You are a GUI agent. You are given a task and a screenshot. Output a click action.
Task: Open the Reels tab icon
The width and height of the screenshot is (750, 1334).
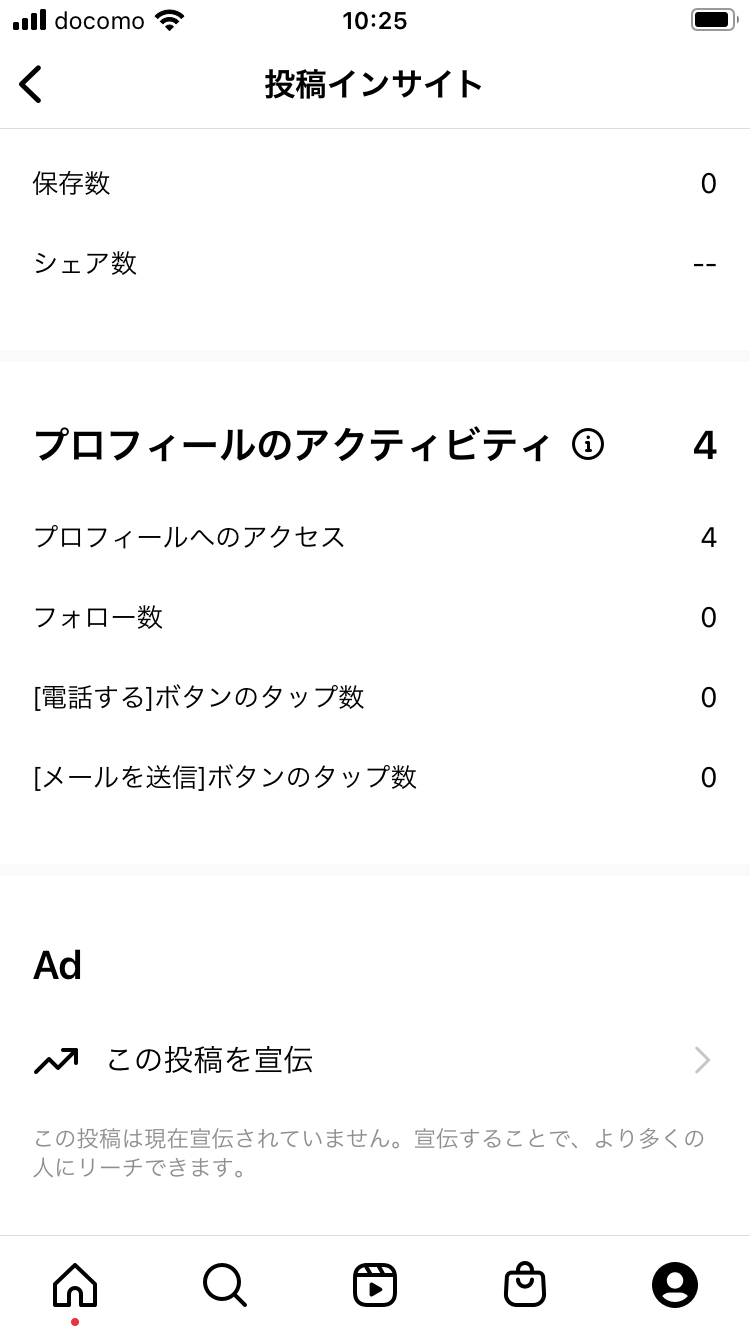coord(375,1284)
